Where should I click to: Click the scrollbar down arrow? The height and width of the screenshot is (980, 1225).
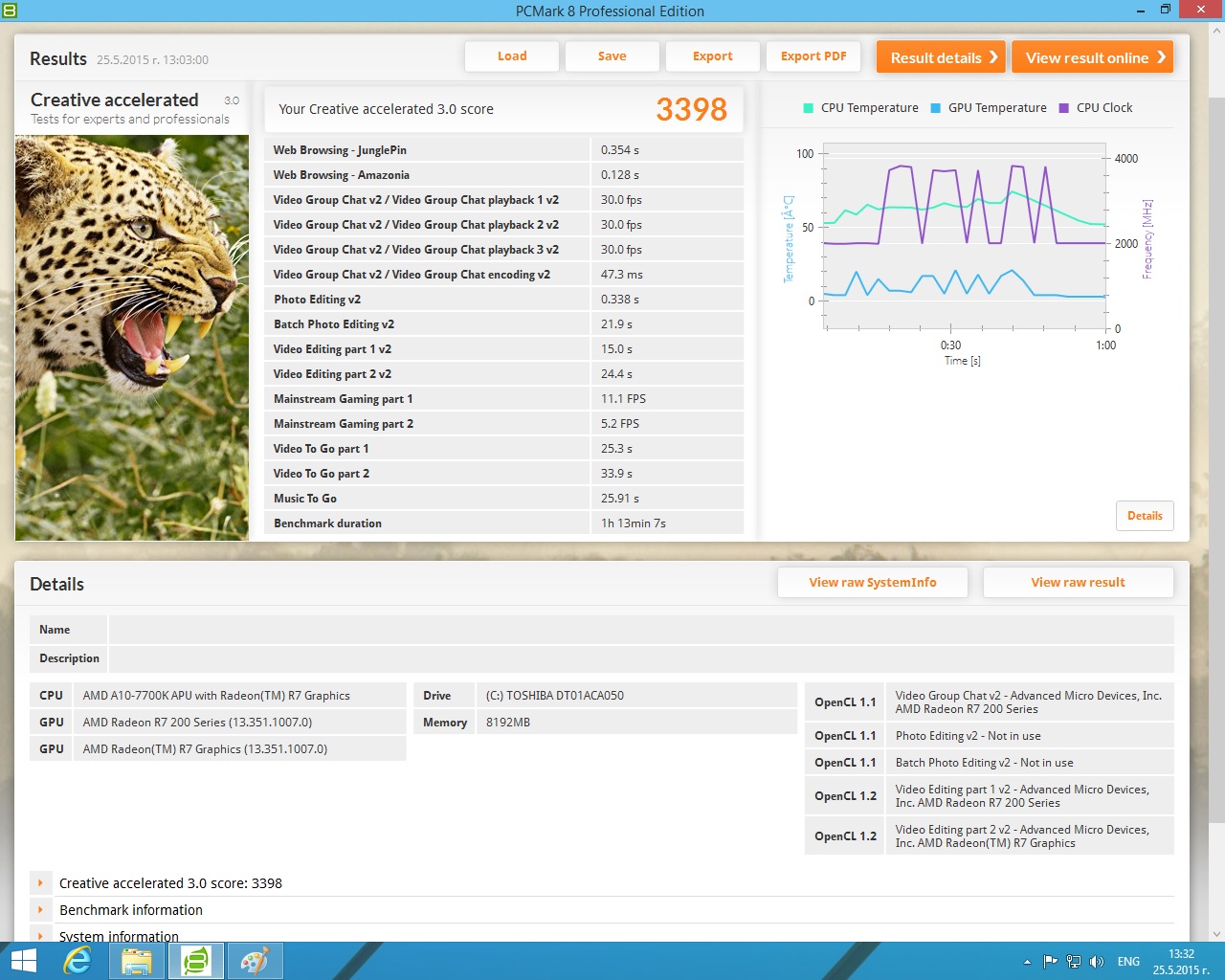(x=1216, y=934)
